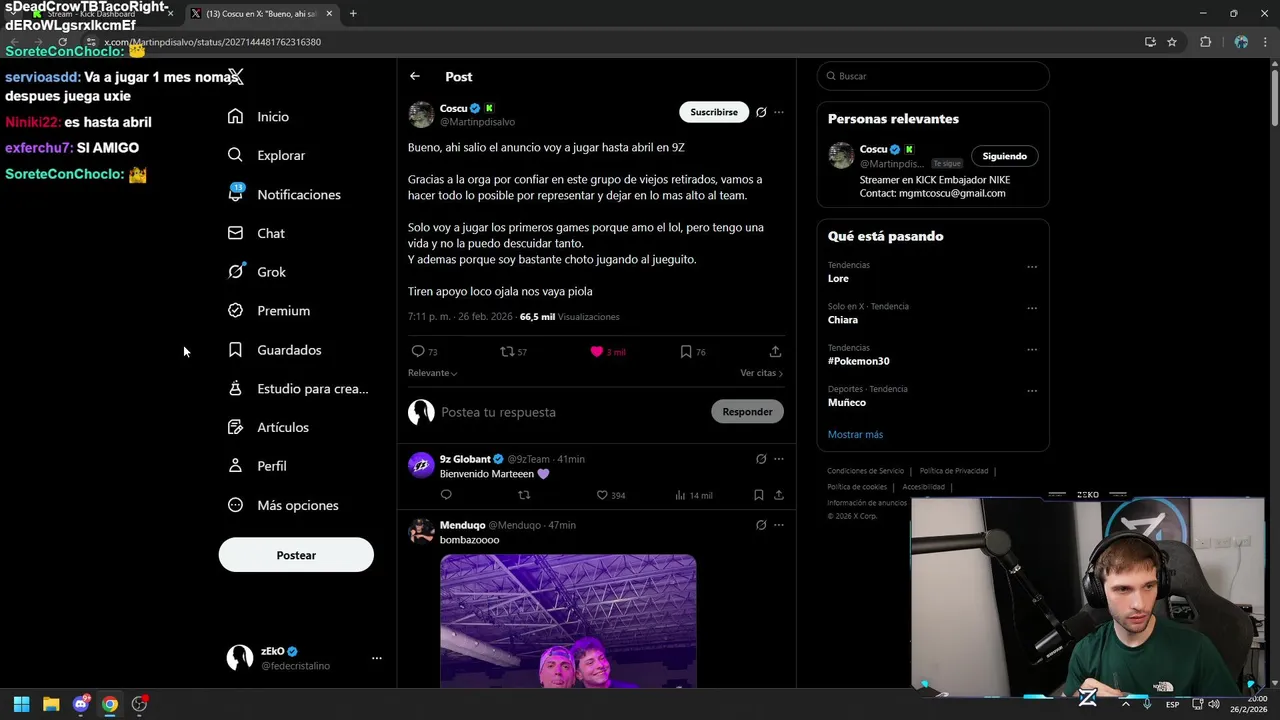Open 9z Globant profile avatar
Image resolution: width=1280 pixels, height=720 pixels.
(x=421, y=465)
